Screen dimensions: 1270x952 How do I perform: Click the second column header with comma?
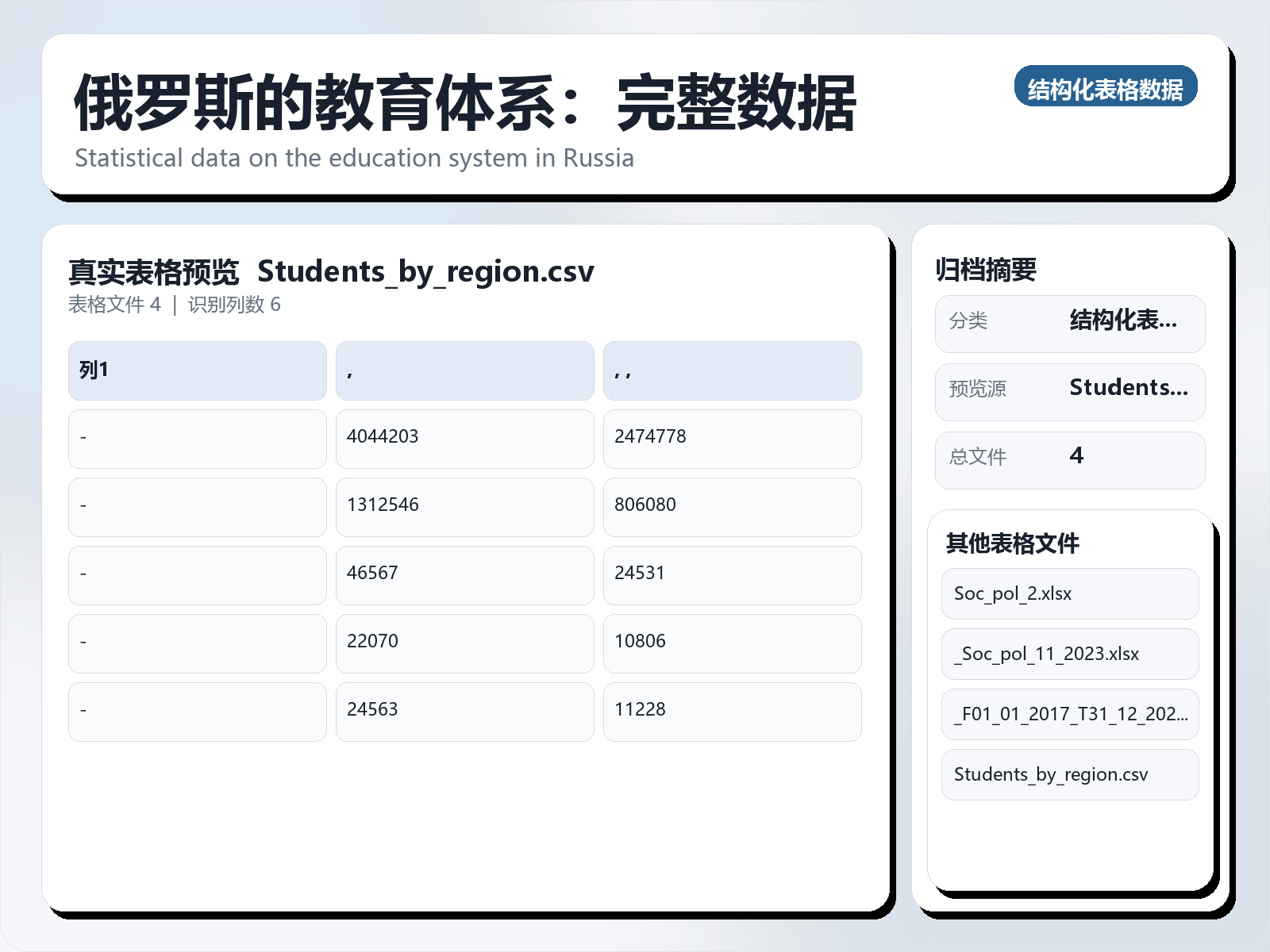464,370
